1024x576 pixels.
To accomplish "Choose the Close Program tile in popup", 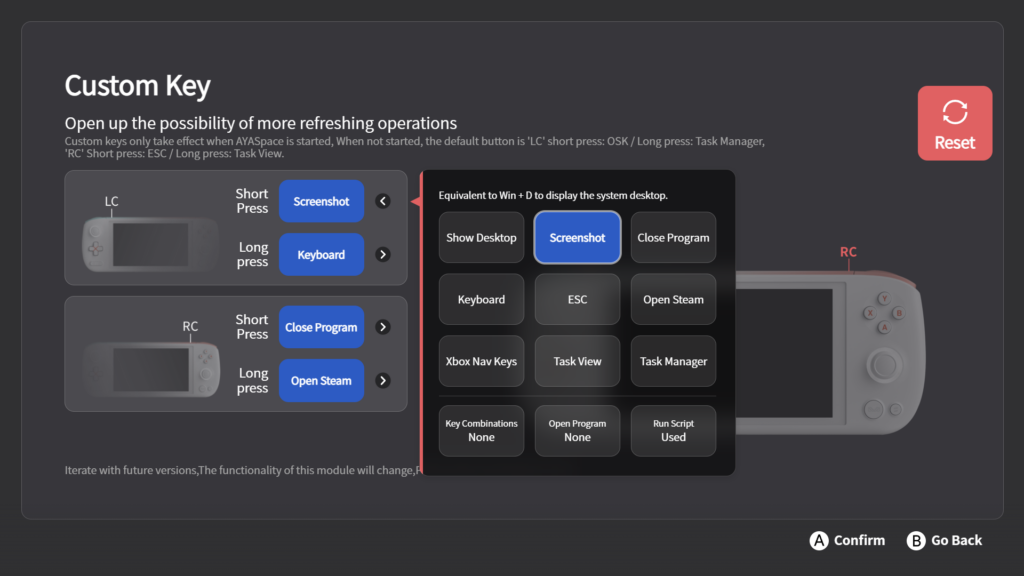I will pyautogui.click(x=673, y=238).
